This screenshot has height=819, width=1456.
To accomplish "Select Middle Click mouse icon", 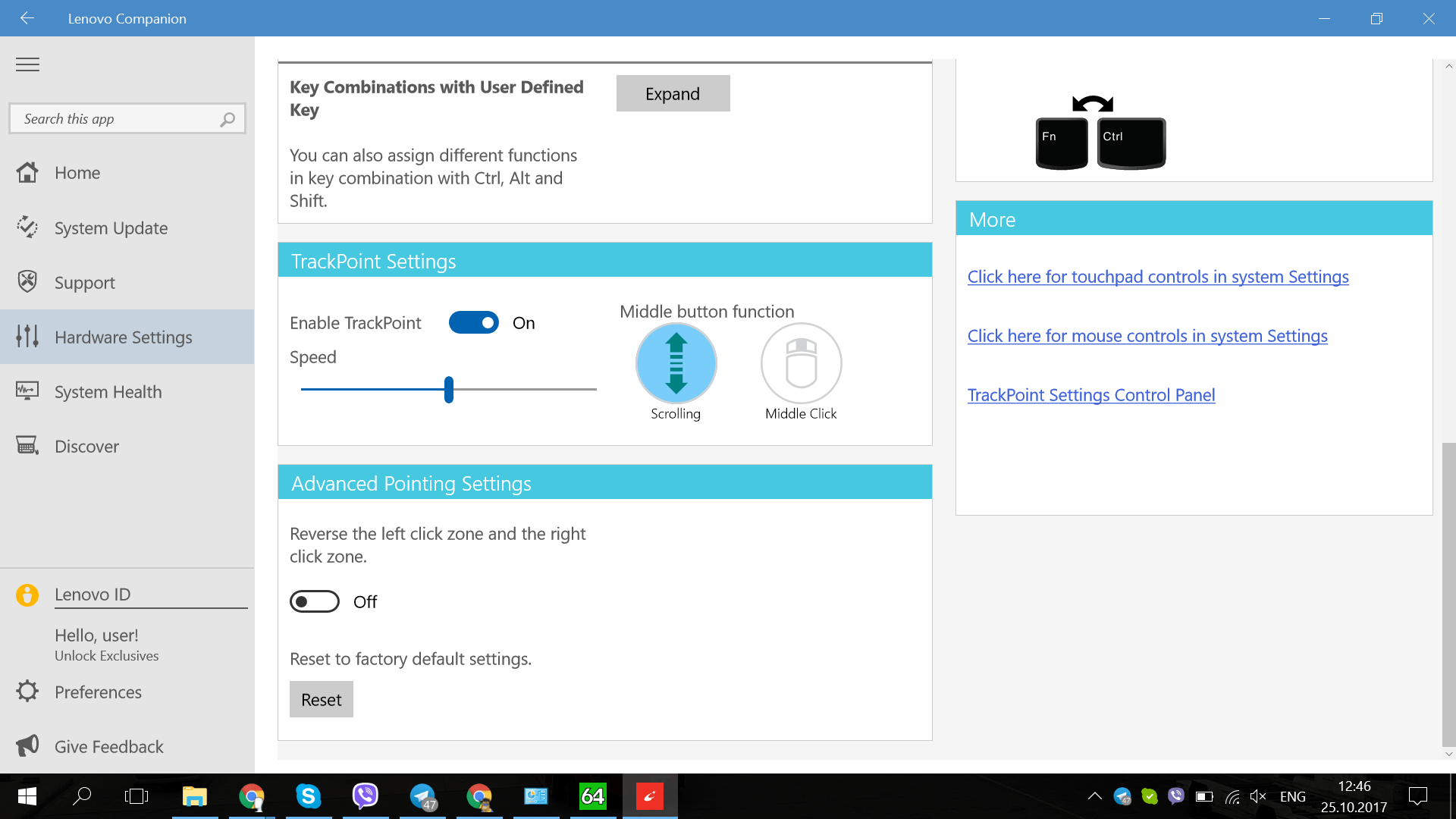I will pos(801,364).
